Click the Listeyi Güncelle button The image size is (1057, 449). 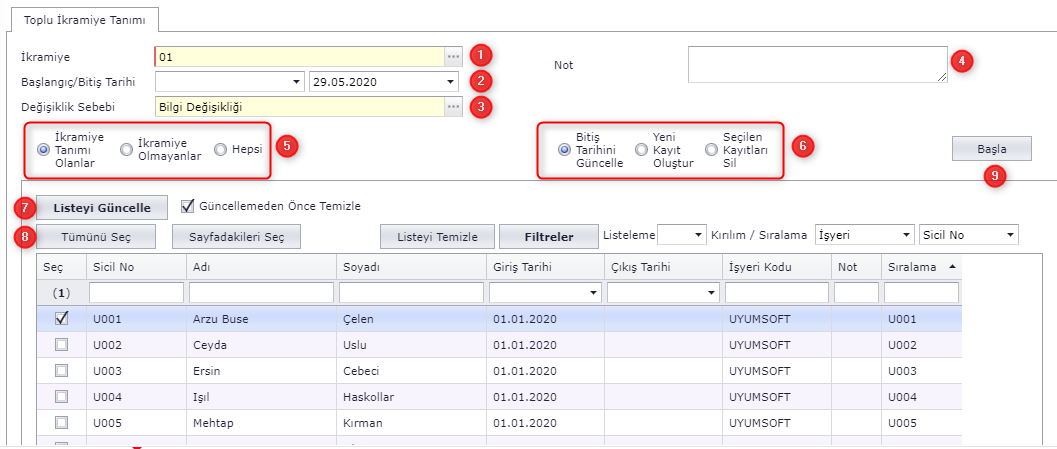pyautogui.click(x=96, y=207)
